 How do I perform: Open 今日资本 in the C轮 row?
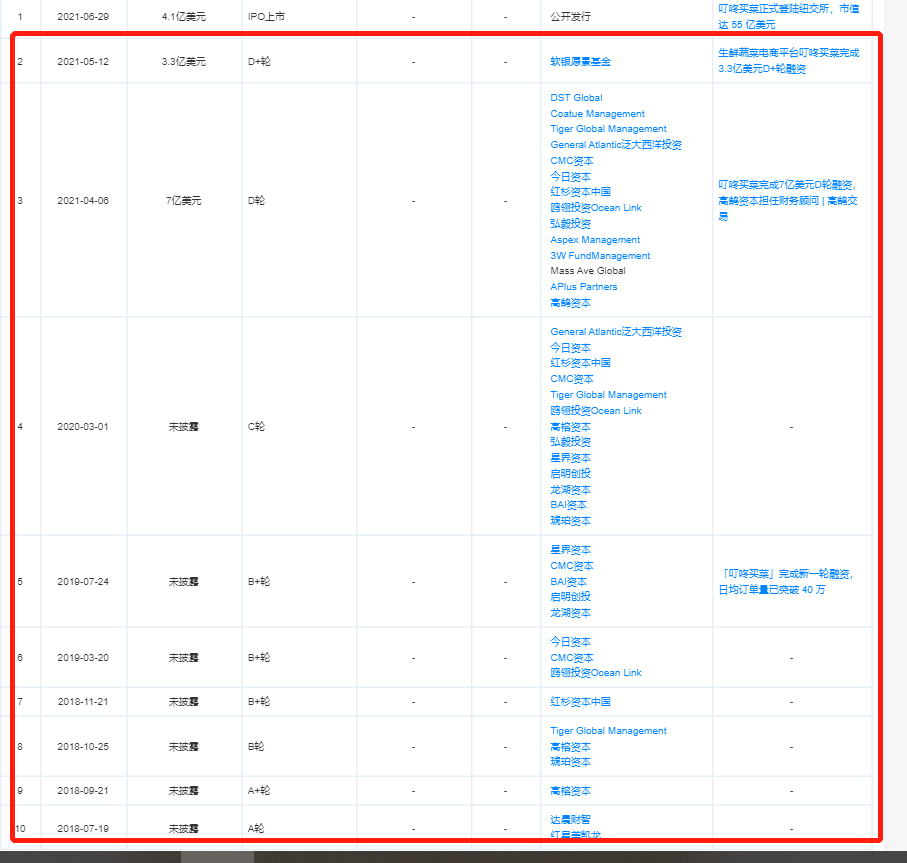pos(570,348)
